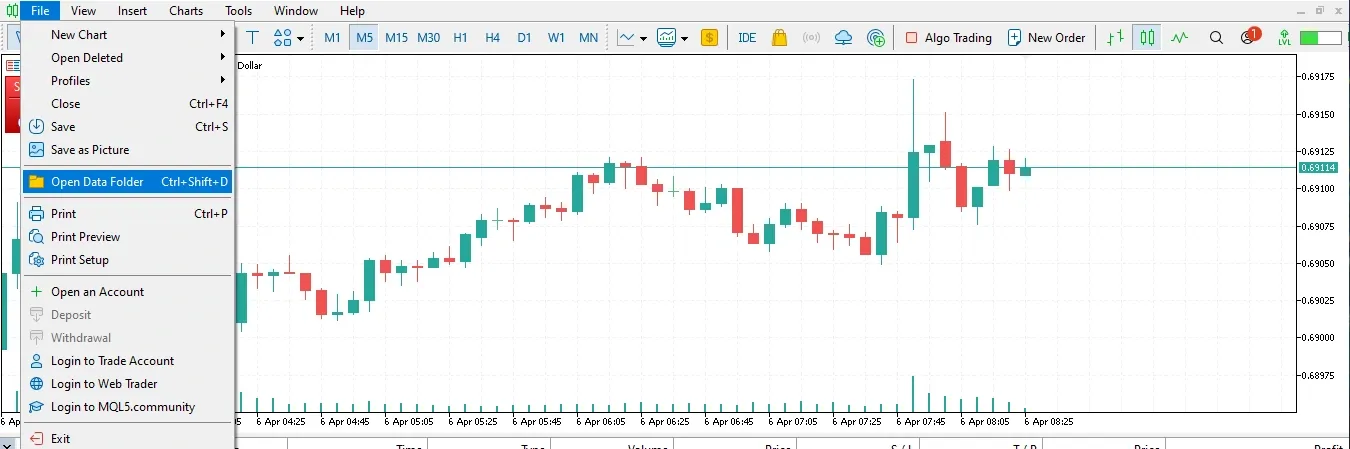The image size is (1350, 449).
Task: Open the Market shopping bag icon
Action: click(779, 38)
